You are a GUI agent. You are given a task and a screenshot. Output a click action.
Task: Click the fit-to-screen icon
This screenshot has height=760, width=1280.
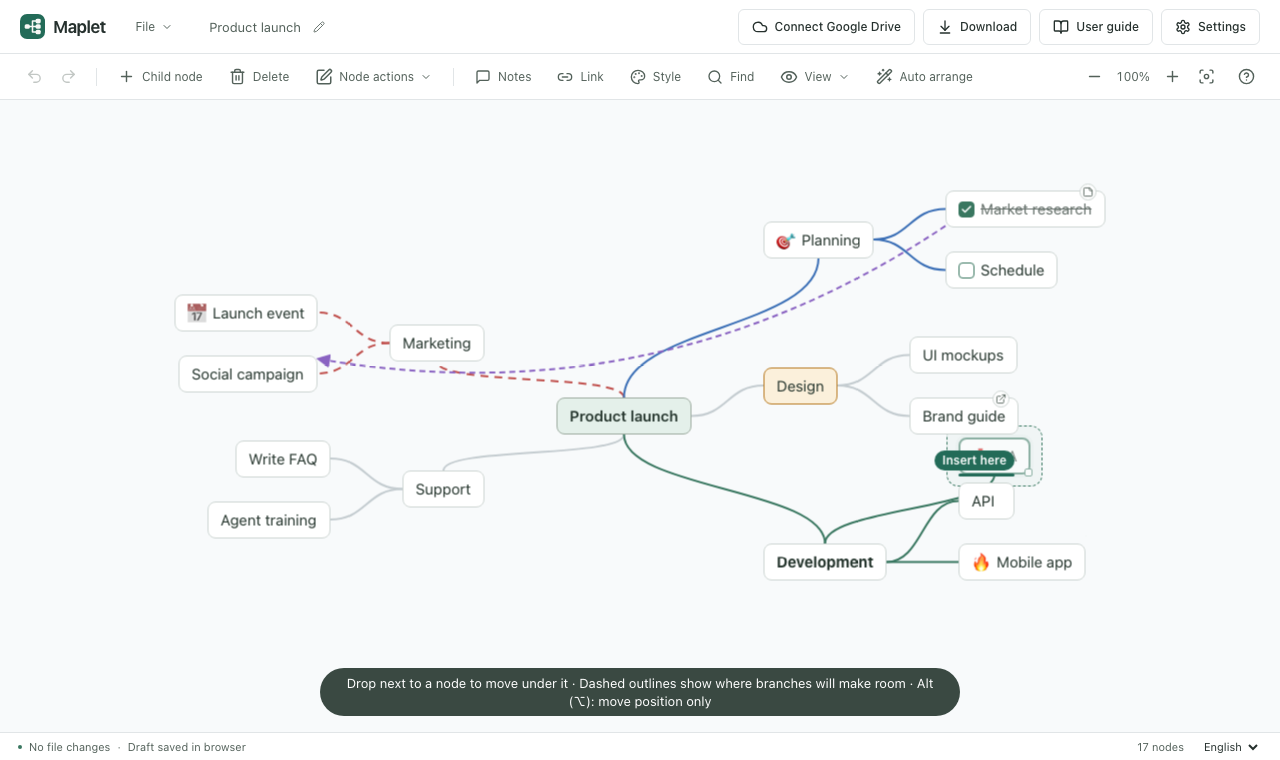(1207, 77)
